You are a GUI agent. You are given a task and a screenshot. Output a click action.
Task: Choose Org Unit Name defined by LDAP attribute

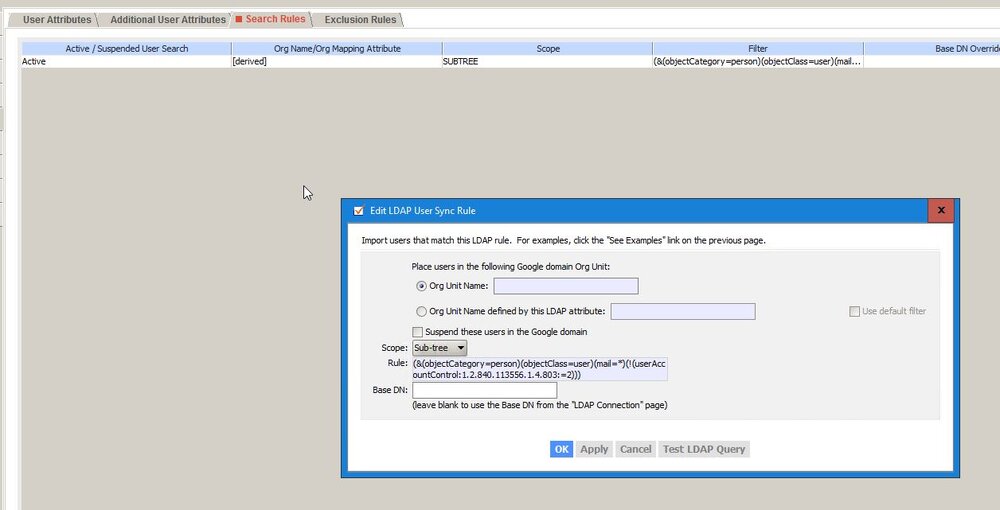421,312
